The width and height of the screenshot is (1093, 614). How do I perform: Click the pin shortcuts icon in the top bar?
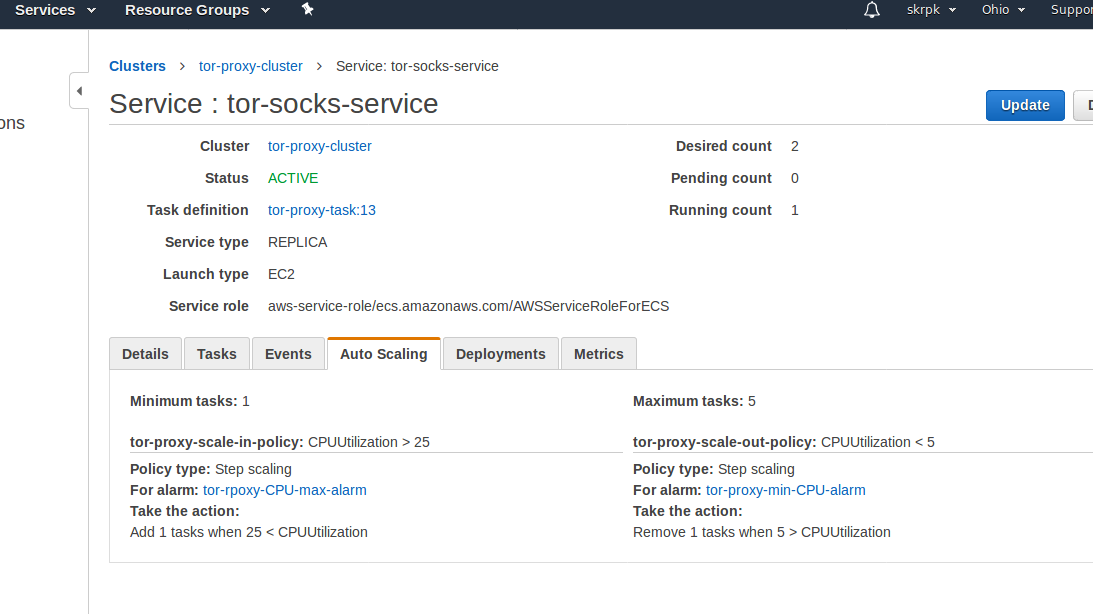(308, 10)
